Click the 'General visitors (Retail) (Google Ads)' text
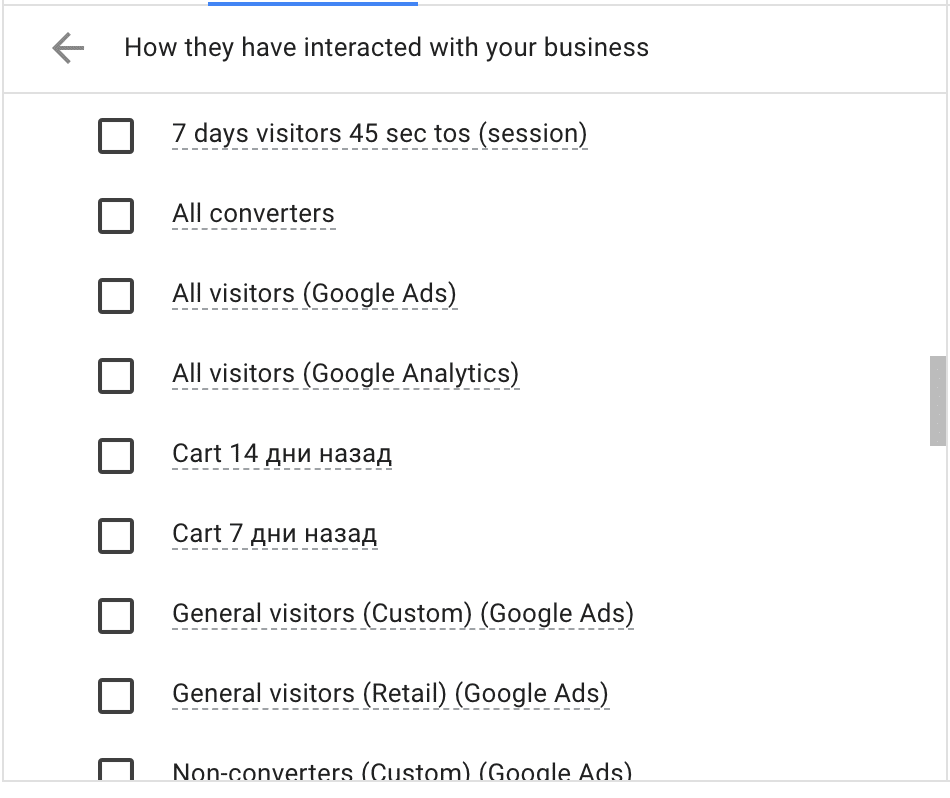Image resolution: width=950 pixels, height=798 pixels. point(390,694)
